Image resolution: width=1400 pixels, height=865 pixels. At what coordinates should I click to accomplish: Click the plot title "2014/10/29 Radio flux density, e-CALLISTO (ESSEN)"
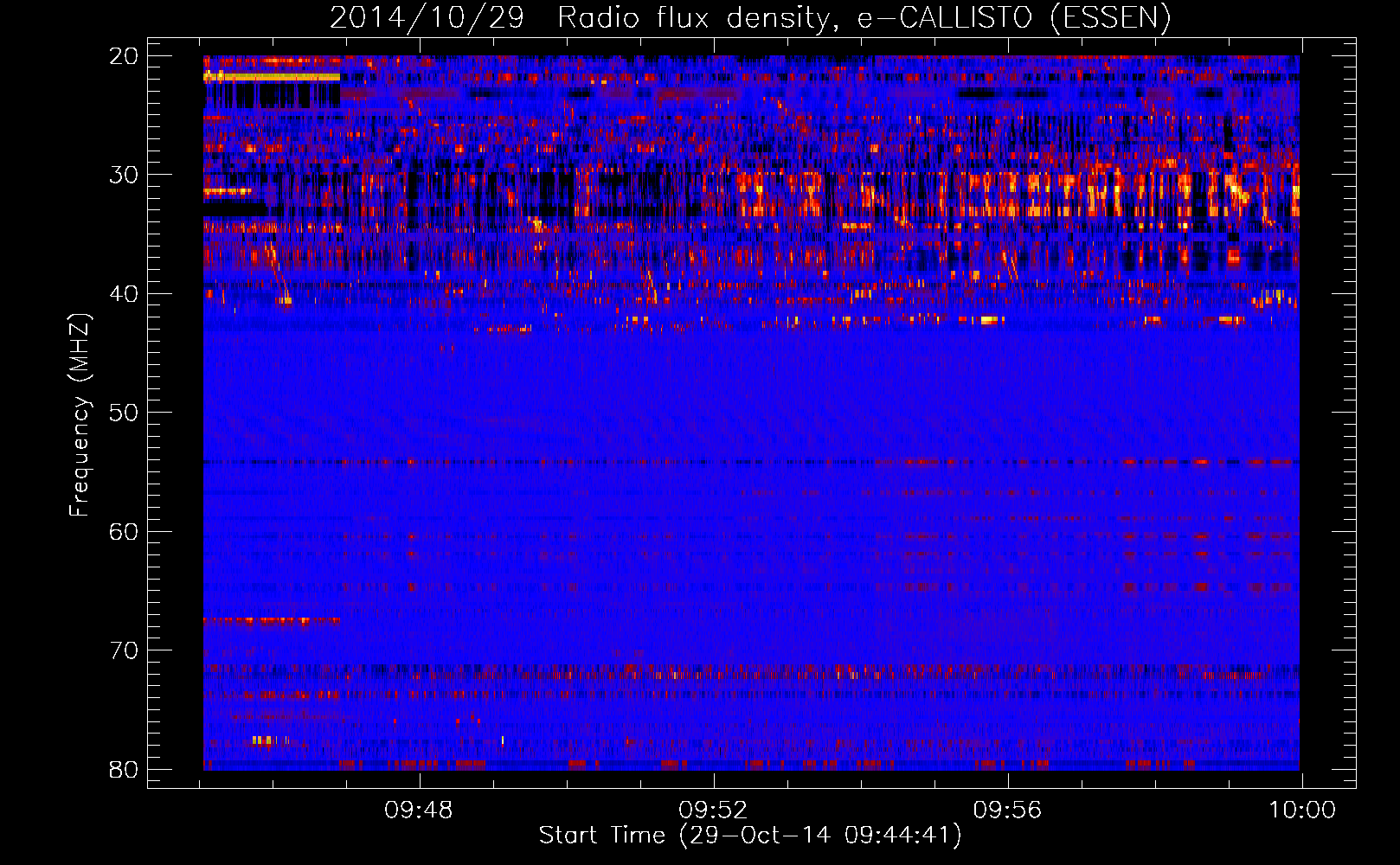[750, 17]
